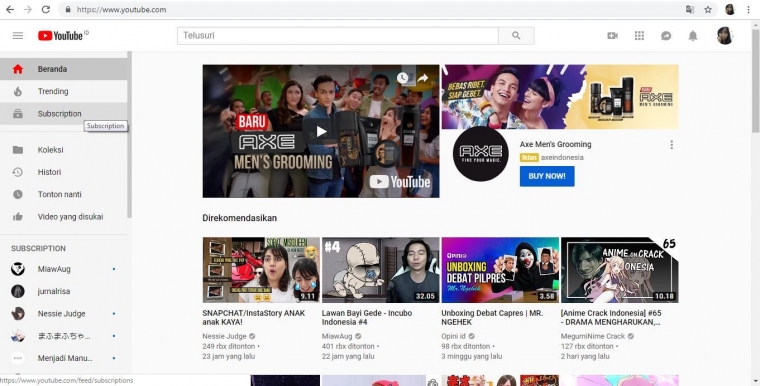
Task: Open Video yang disukai in sidebar
Action: tap(63, 217)
